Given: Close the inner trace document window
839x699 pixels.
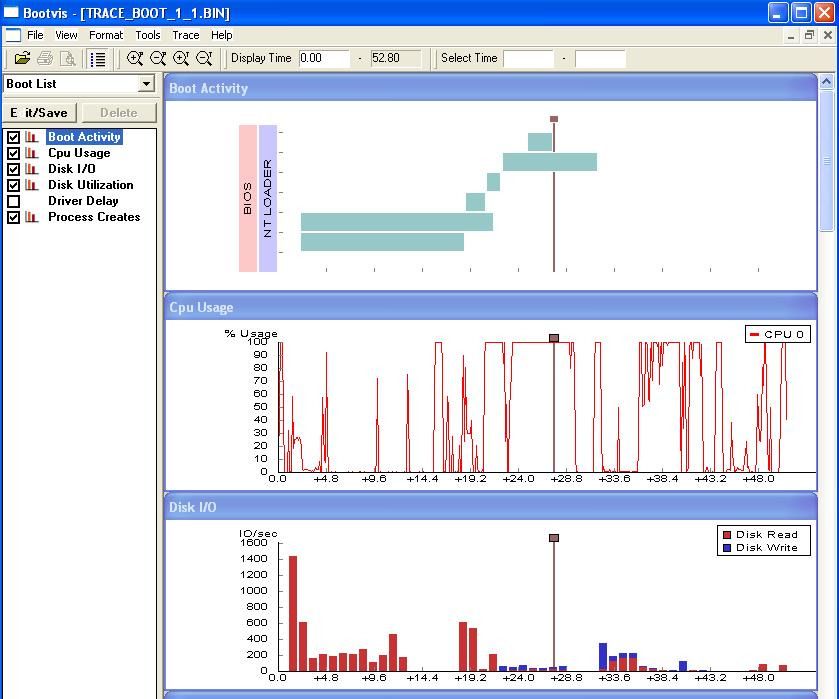Looking at the screenshot, I should 828,36.
